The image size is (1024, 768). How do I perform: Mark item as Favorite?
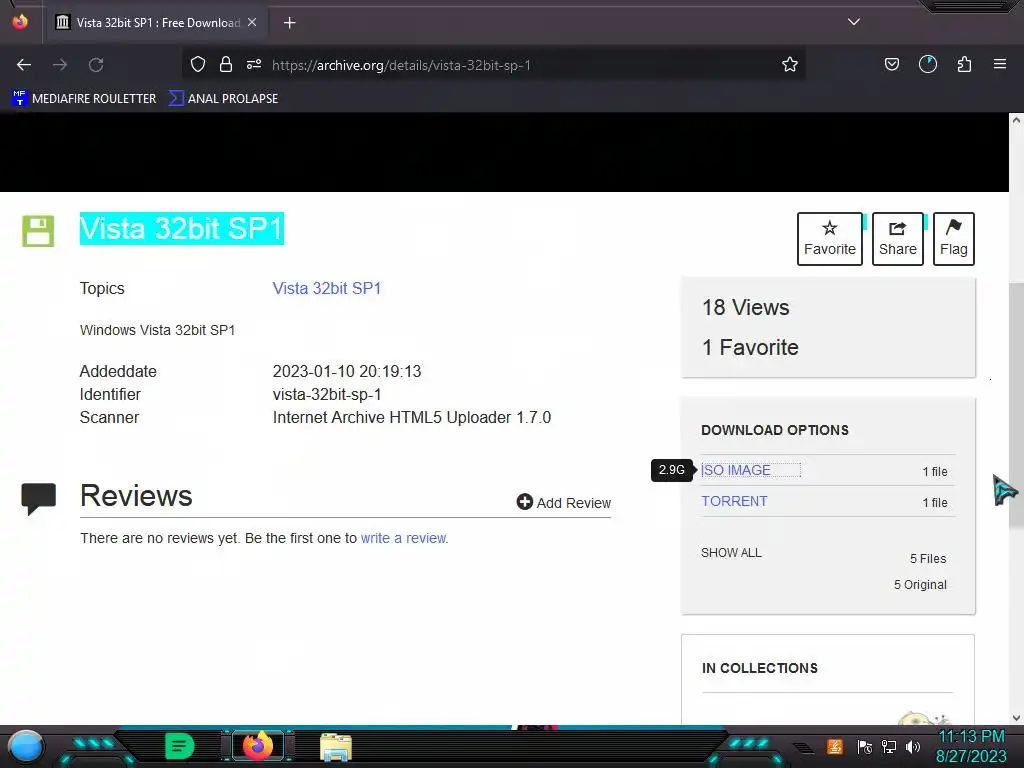[x=829, y=239]
